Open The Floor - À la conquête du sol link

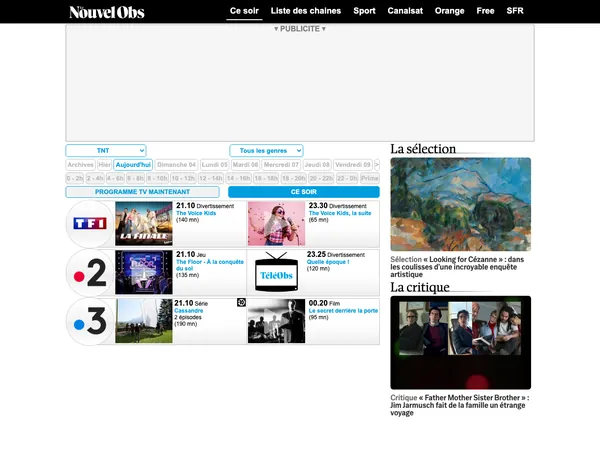[x=210, y=265]
